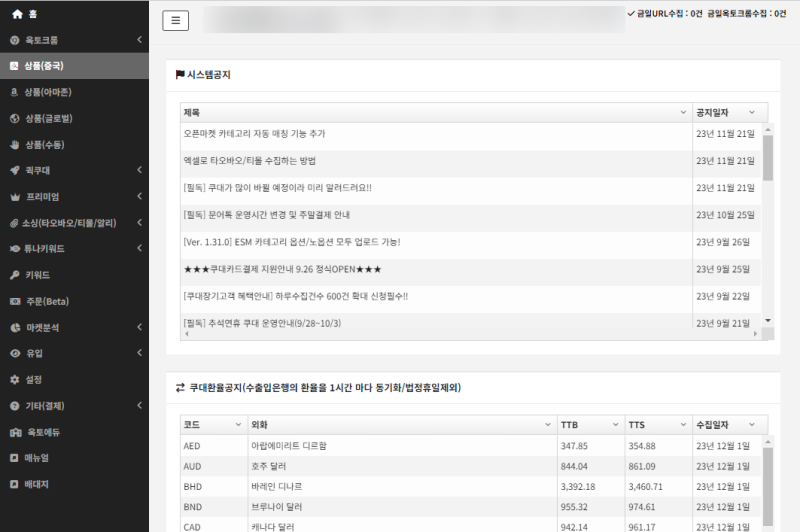
Task: Click the Amazon icon beside 상품(아마존)
Action: click(x=14, y=92)
